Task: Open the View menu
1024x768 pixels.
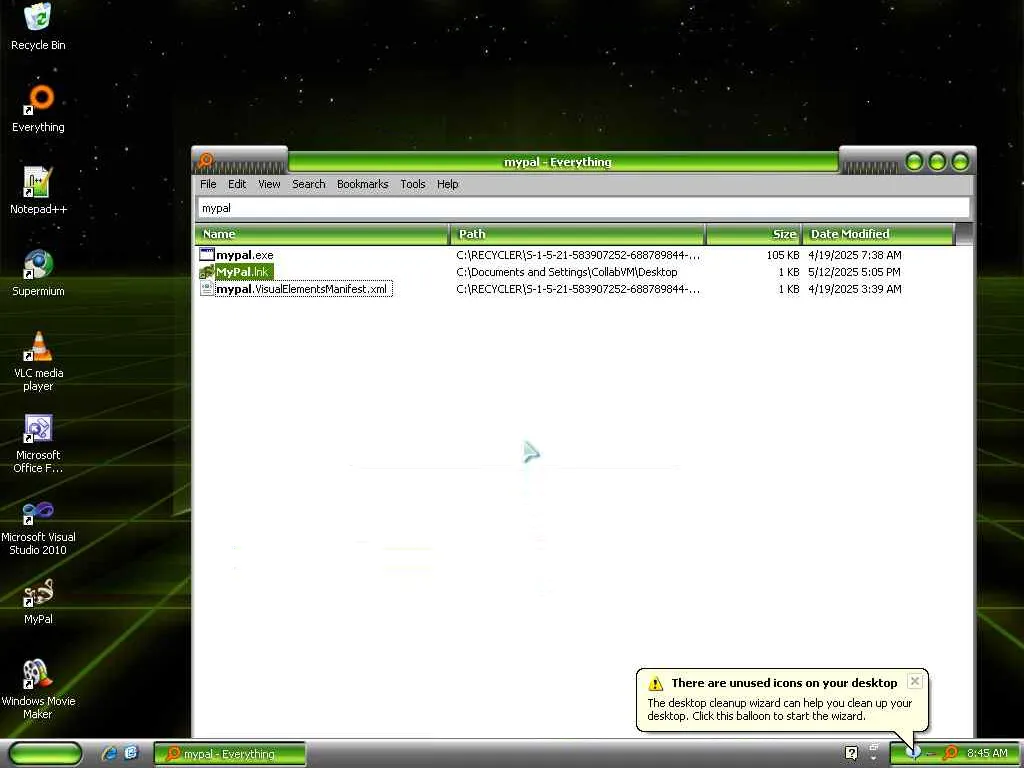Action: tap(269, 184)
